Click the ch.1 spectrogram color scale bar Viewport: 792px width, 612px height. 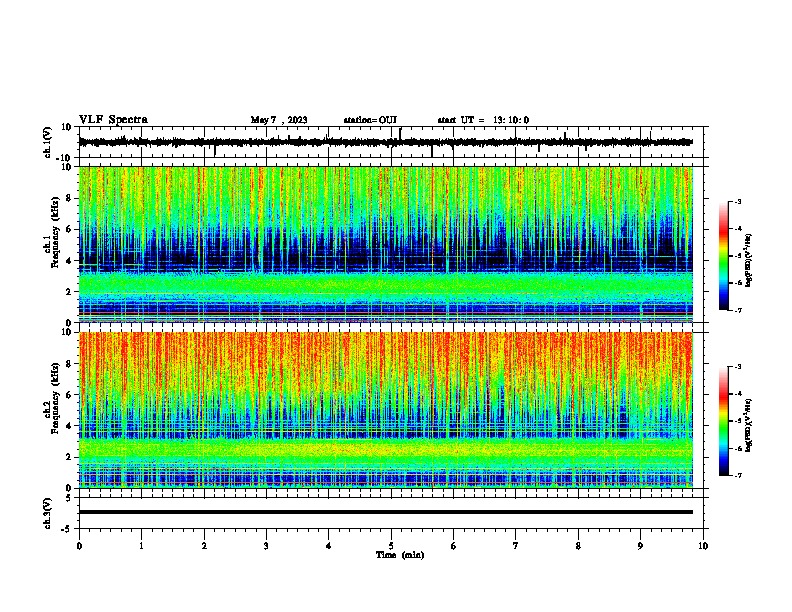pyautogui.click(x=723, y=256)
